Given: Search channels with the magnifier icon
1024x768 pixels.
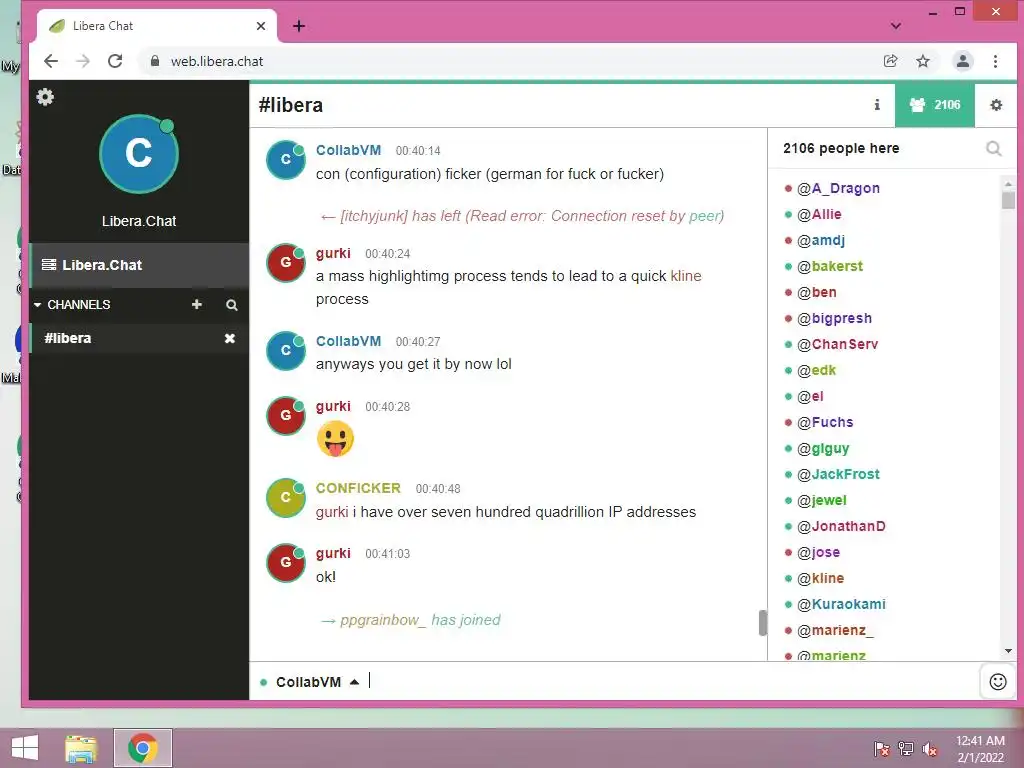Looking at the screenshot, I should click(x=231, y=305).
